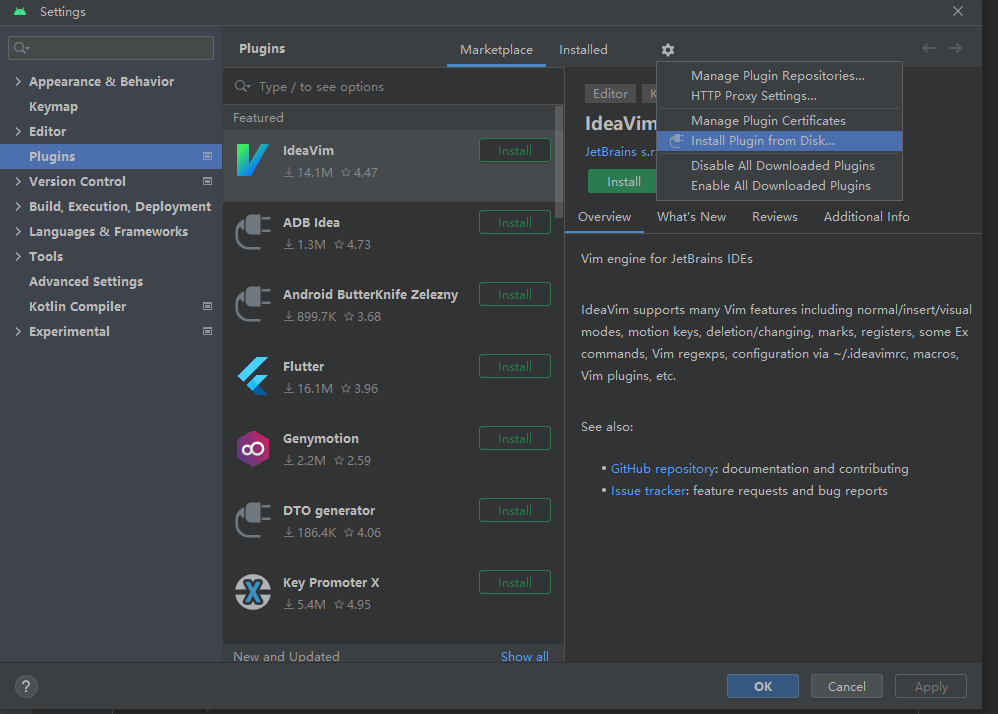
Task: Click the plugins gear settings icon
Action: point(668,50)
